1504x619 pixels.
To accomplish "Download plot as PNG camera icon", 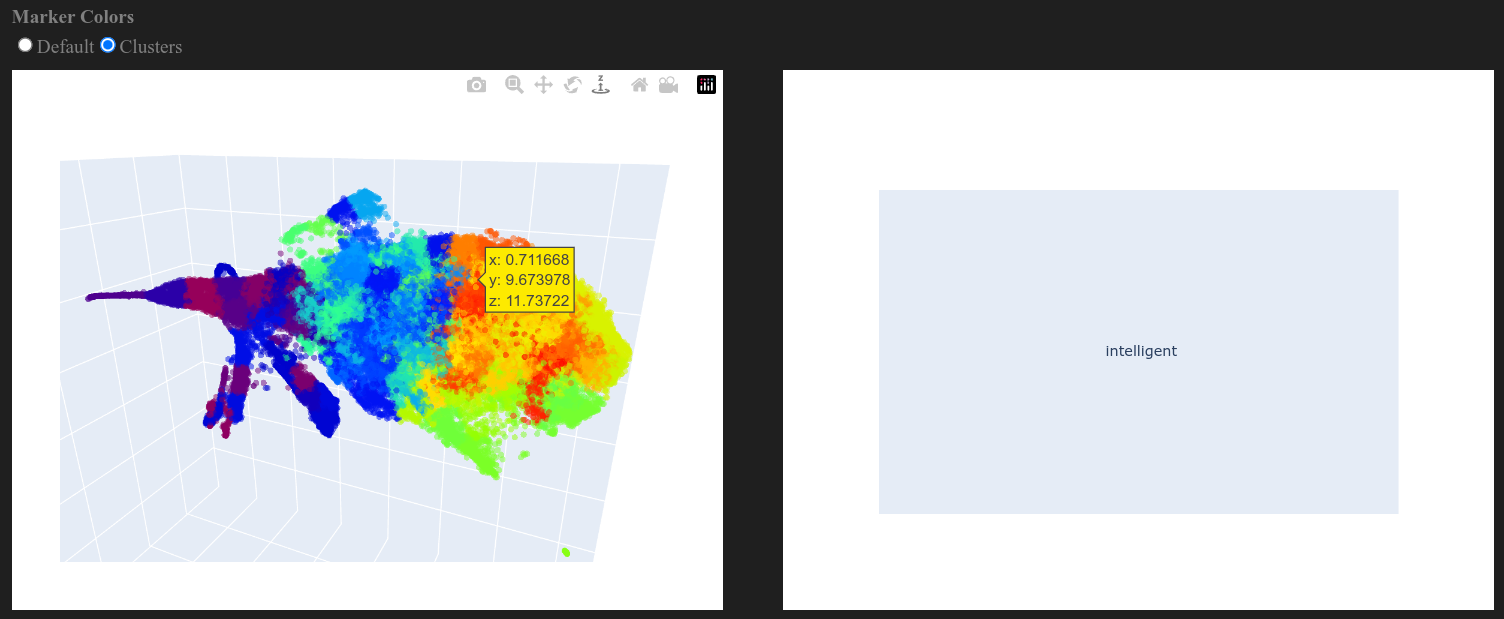I will (x=476, y=85).
